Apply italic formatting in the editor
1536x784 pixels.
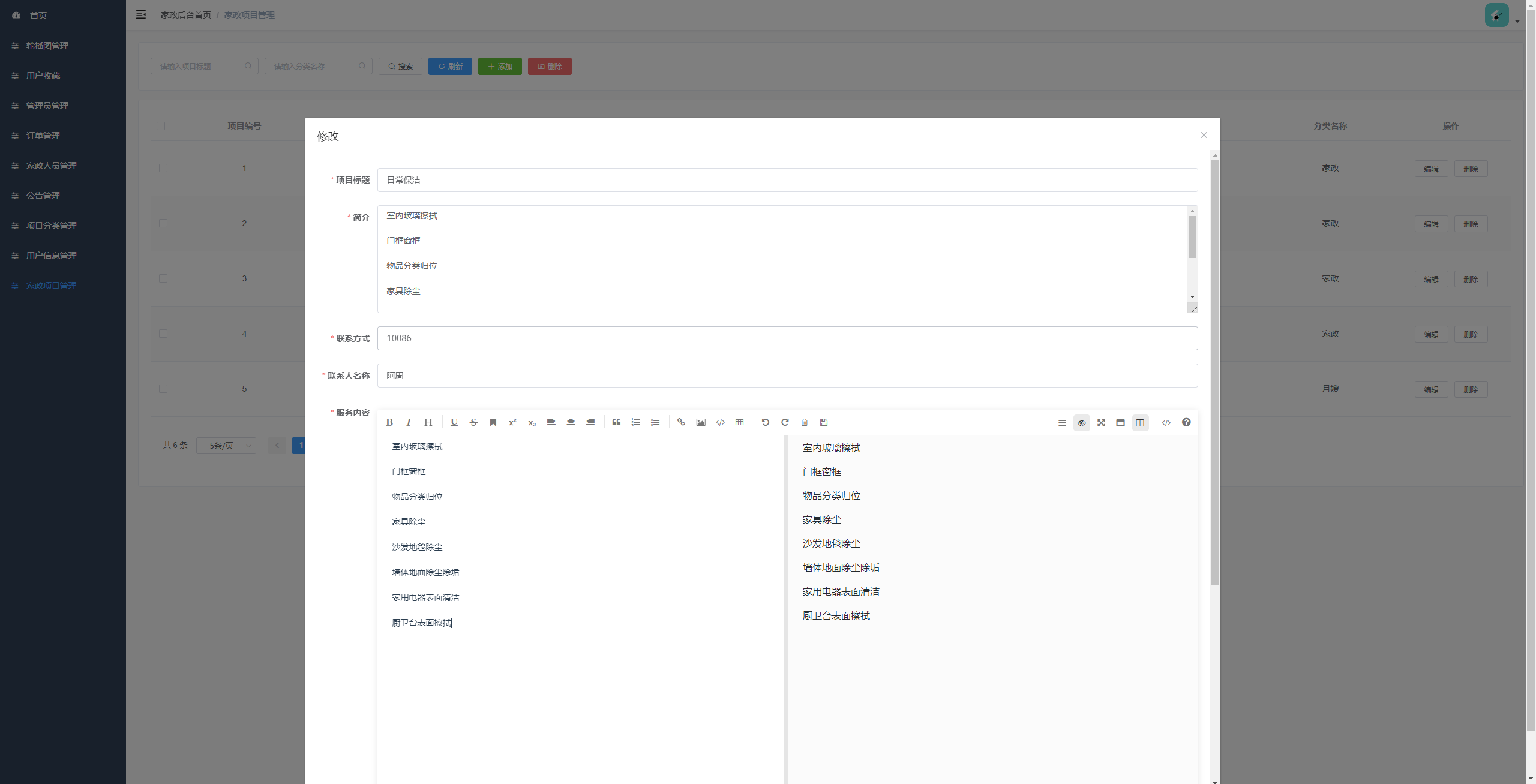click(409, 422)
